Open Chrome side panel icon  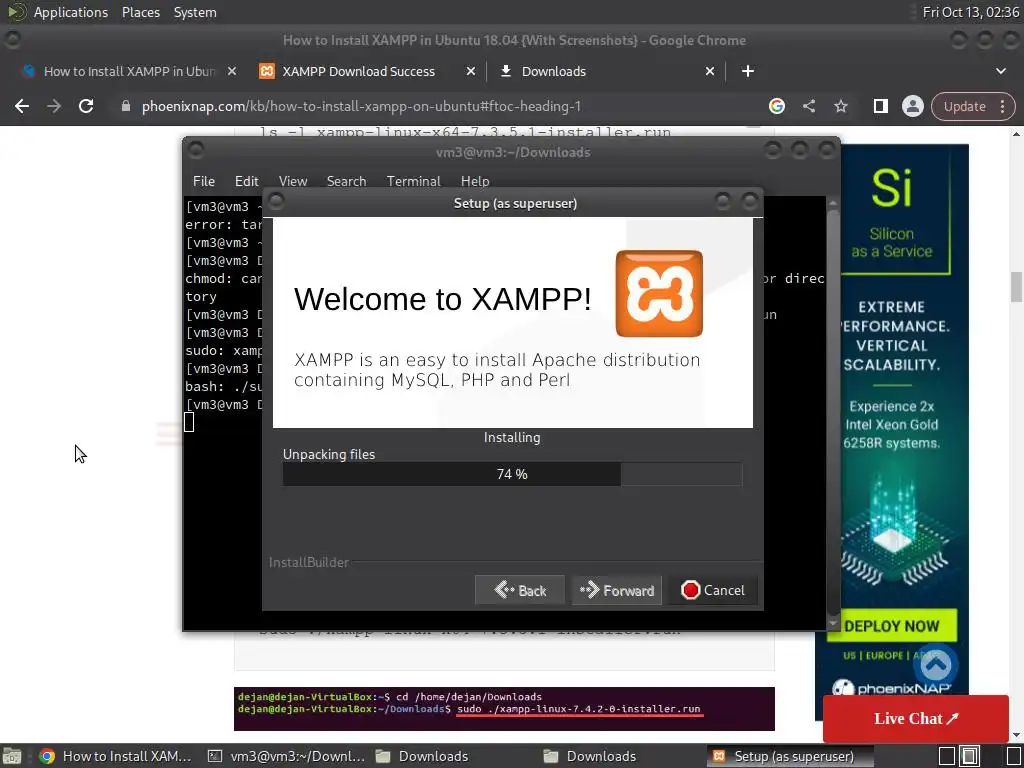click(x=880, y=106)
